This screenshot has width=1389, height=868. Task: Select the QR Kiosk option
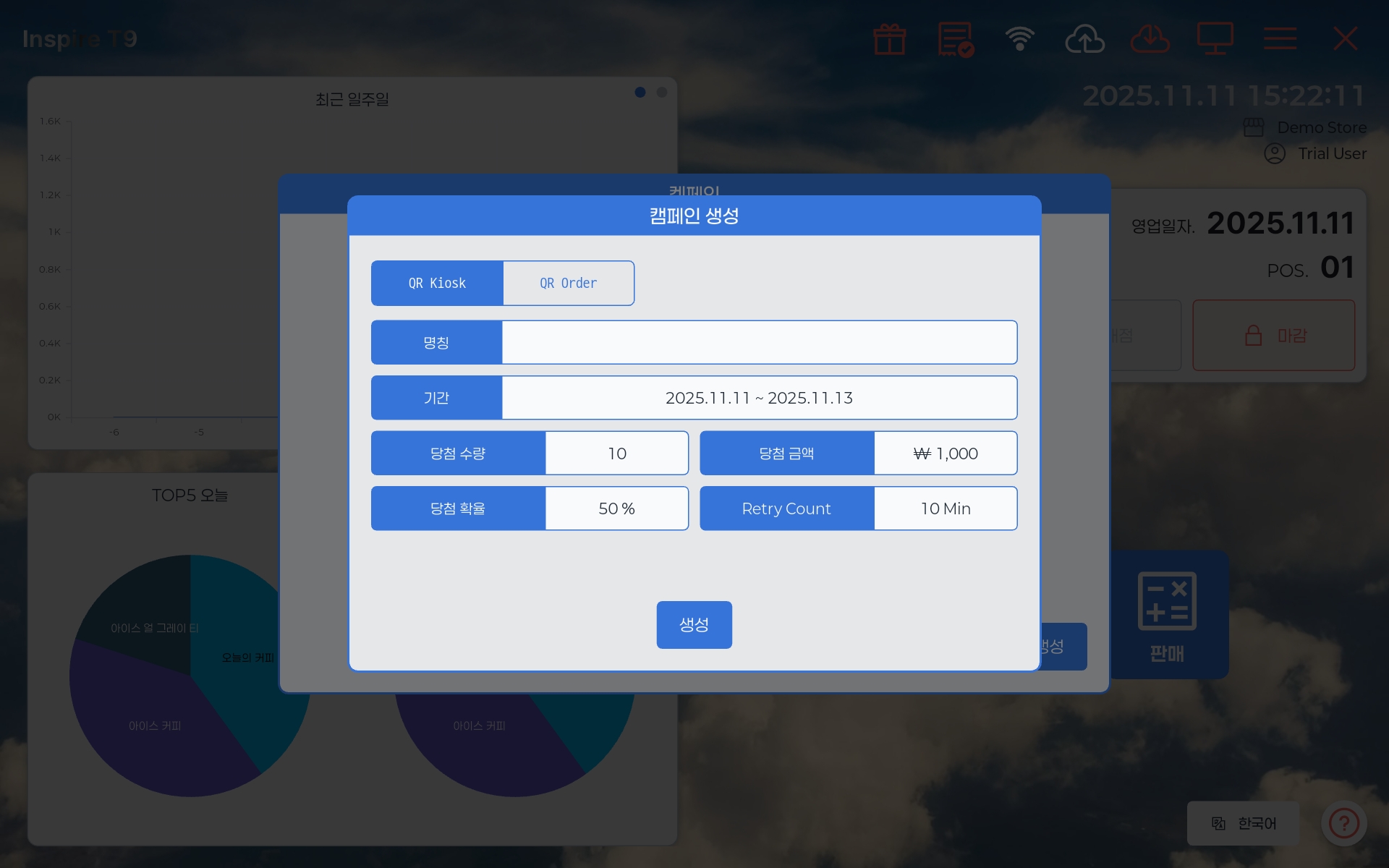(437, 284)
